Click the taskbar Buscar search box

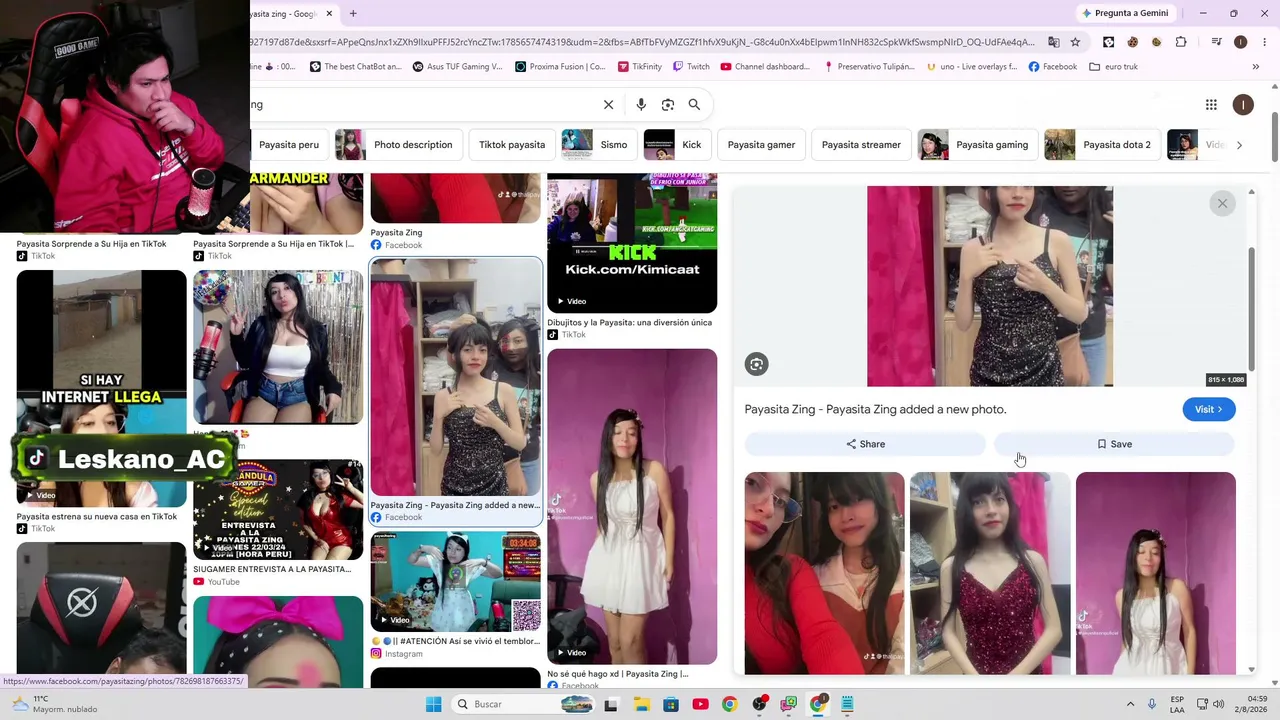(x=522, y=704)
